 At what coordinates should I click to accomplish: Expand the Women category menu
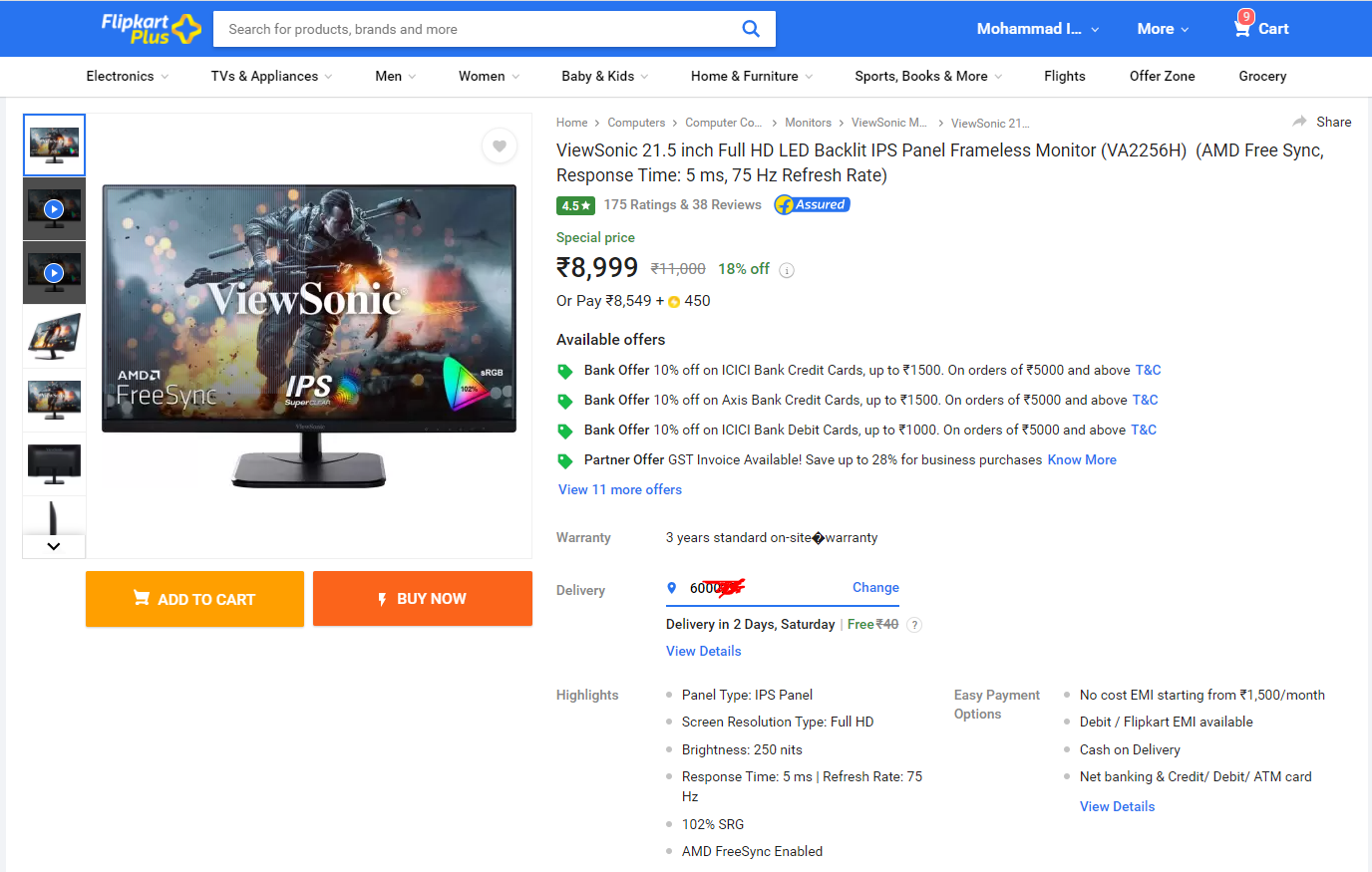tap(489, 76)
